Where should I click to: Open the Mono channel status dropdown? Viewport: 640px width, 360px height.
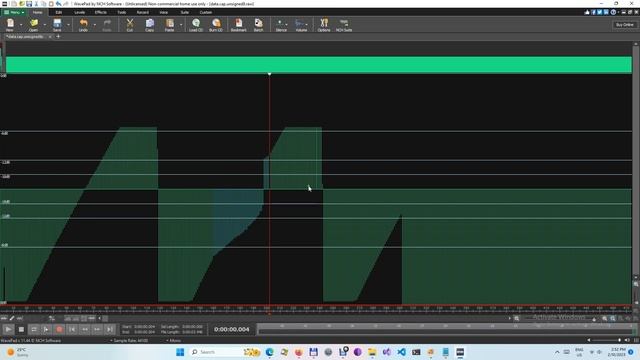pyautogui.click(x=173, y=340)
